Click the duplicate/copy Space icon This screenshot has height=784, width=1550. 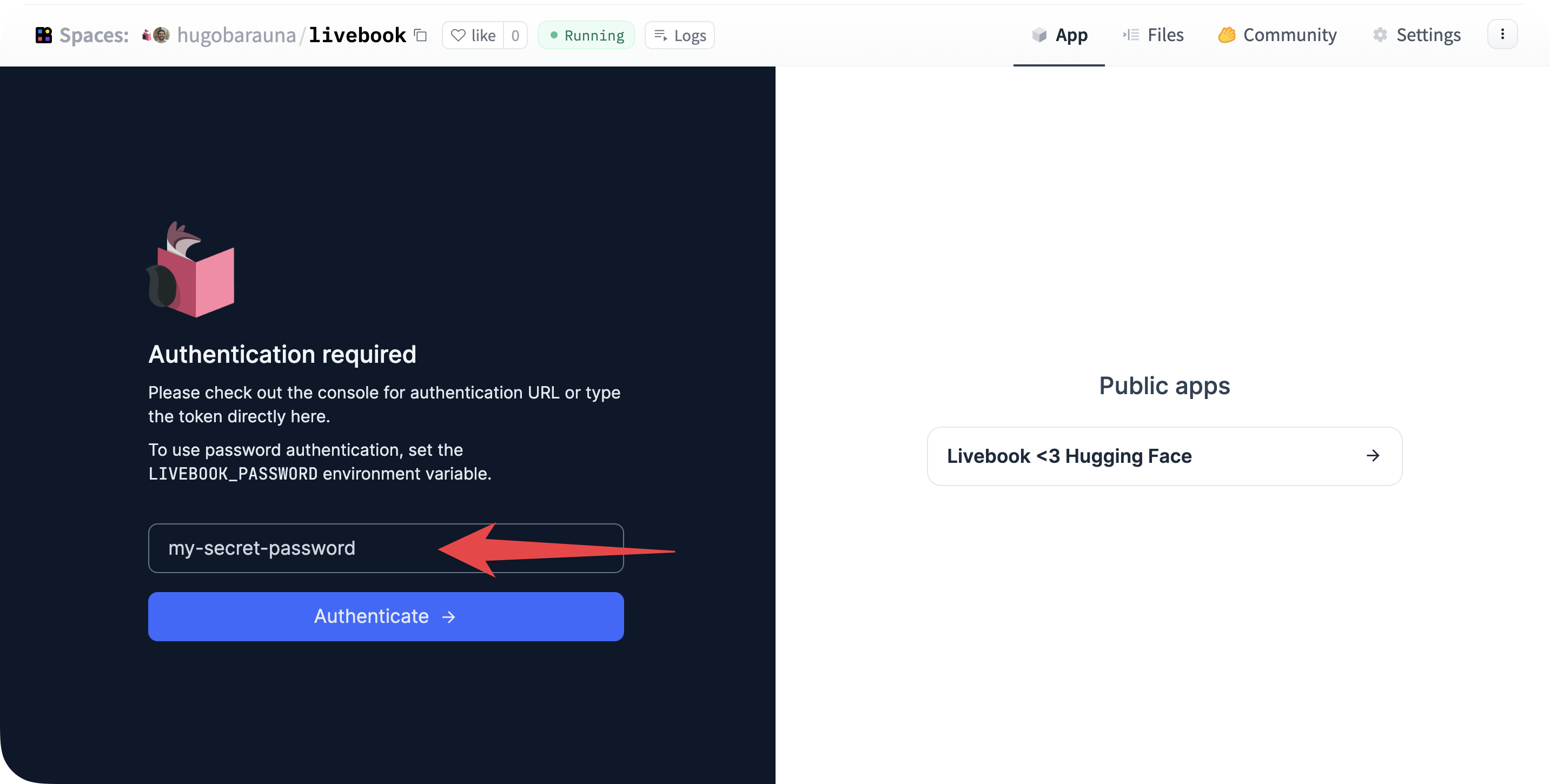click(x=421, y=35)
